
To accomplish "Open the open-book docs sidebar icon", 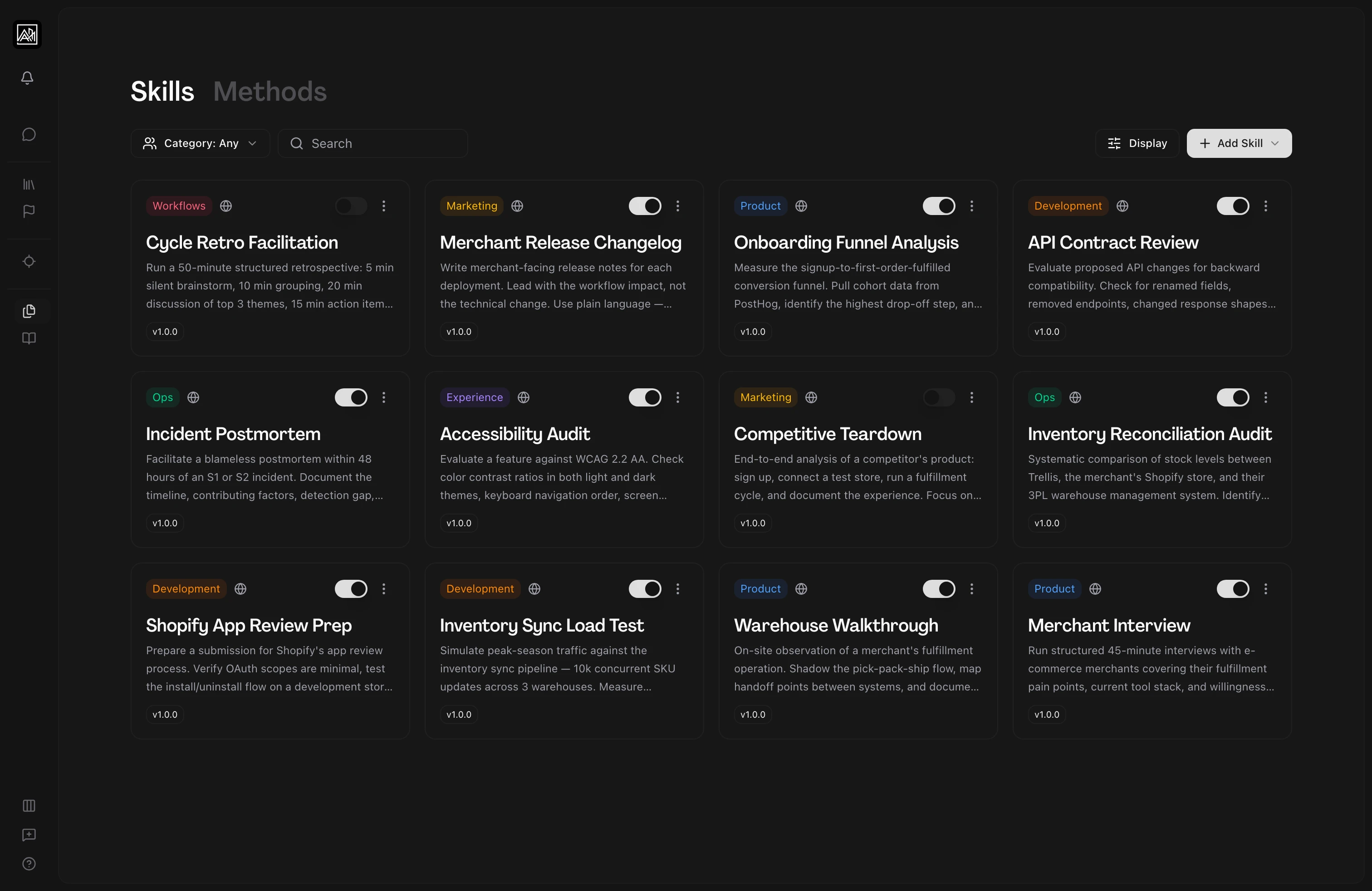I will [29, 338].
